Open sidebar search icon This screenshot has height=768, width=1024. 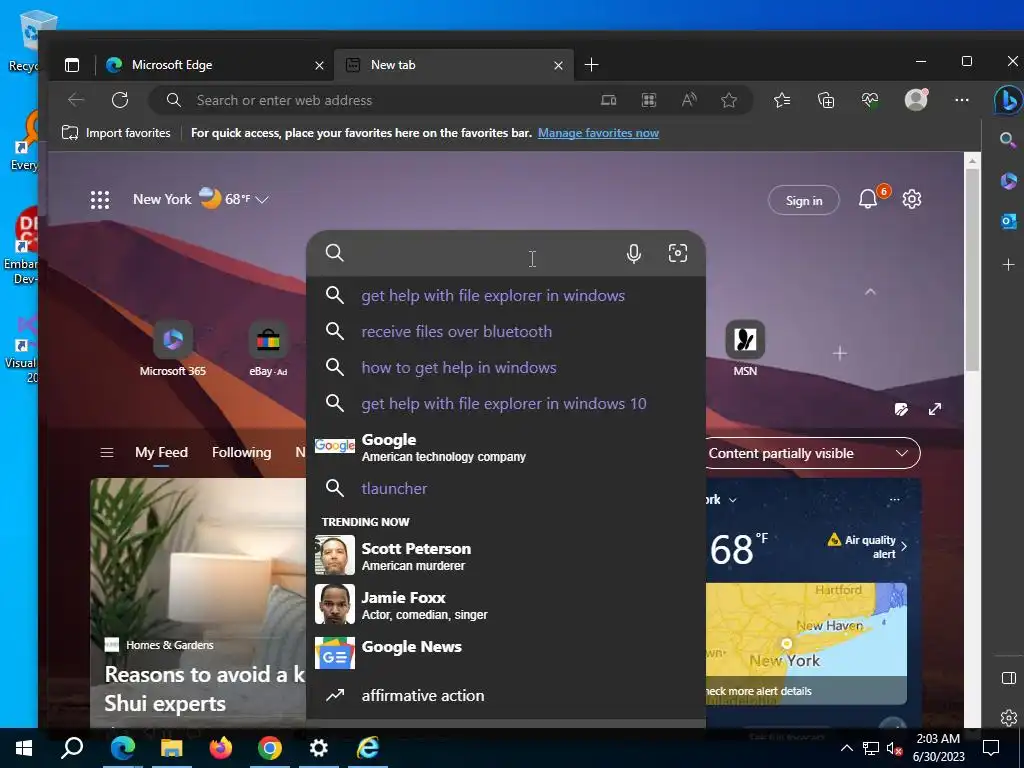1008,140
